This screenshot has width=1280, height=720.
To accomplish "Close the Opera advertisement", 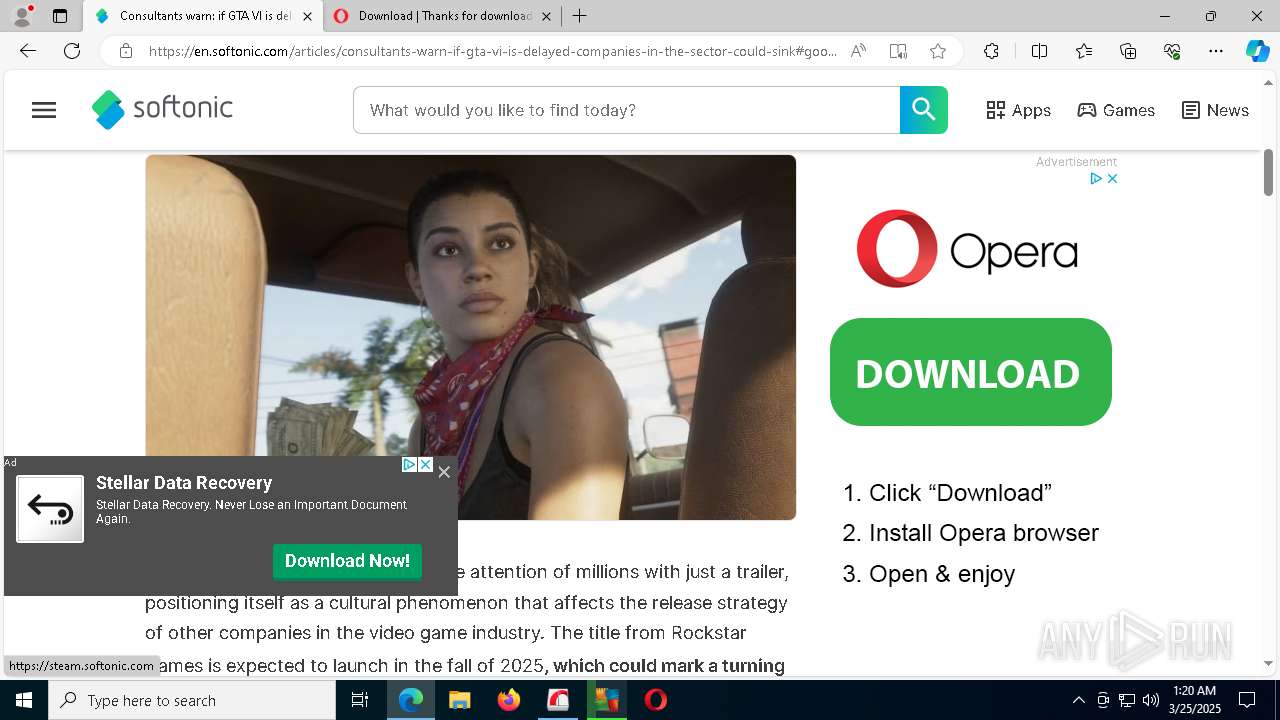I will [x=1112, y=178].
